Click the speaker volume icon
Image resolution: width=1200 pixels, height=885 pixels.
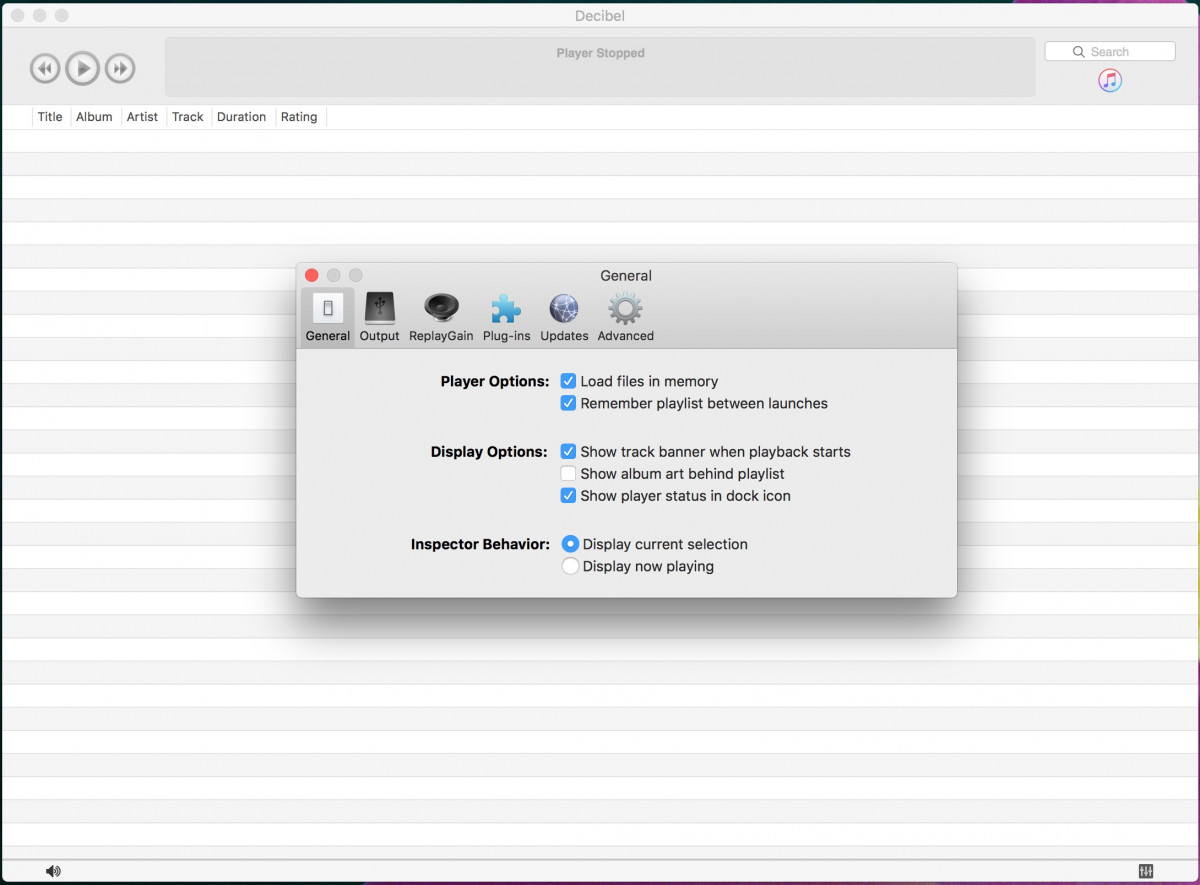53,871
